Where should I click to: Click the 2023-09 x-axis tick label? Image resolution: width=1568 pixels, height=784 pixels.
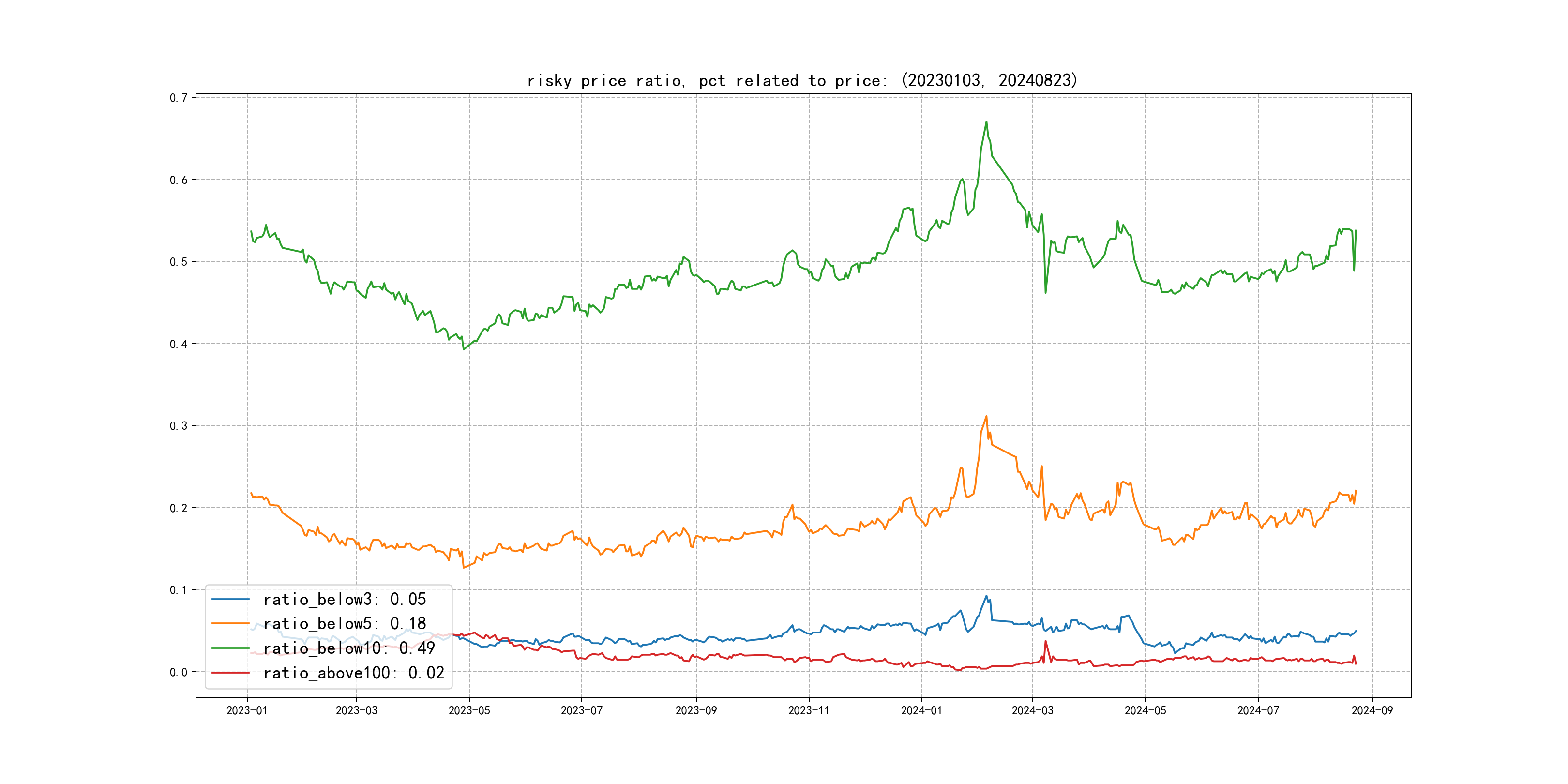click(x=696, y=711)
